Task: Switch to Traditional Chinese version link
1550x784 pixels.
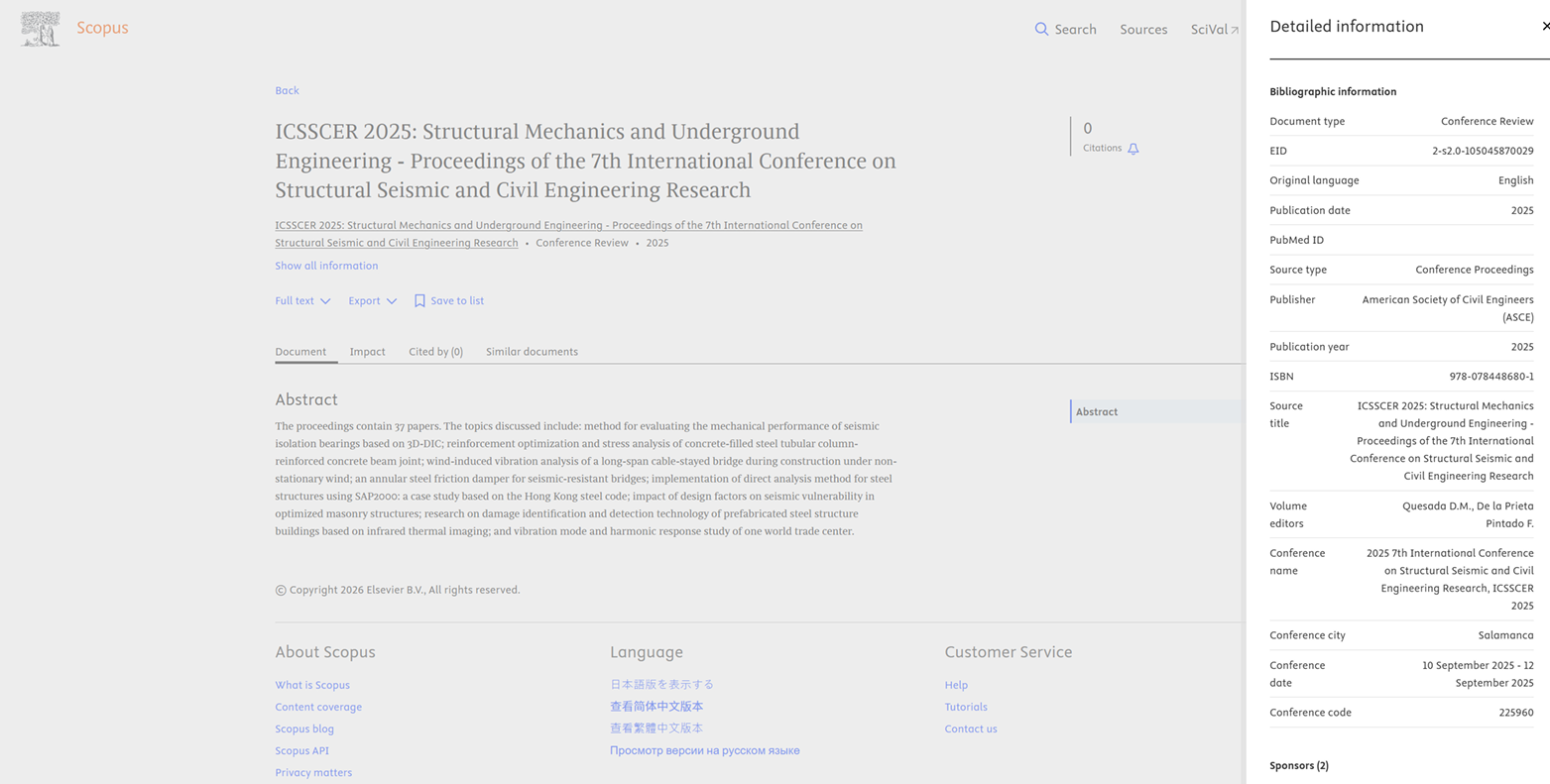Action: tap(656, 728)
